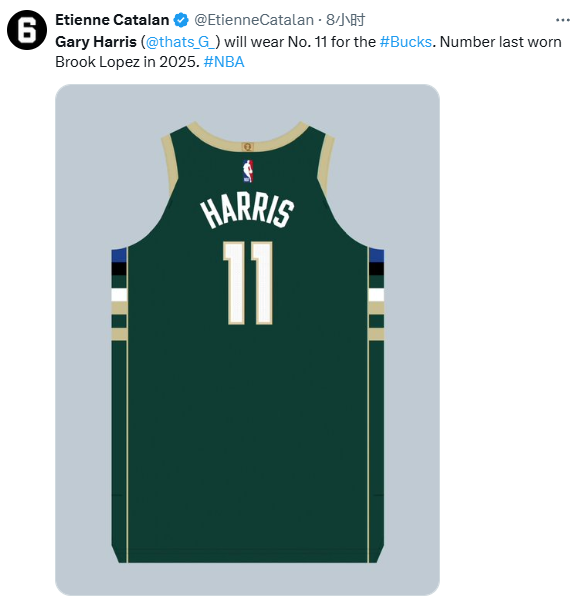Visit the @EtienneCatalan handle link

[254, 20]
